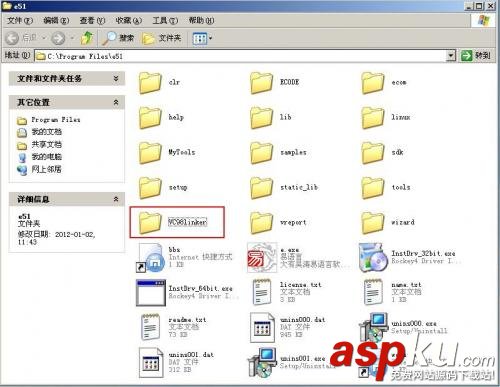This screenshot has width=500, height=387.
Task: Expand File and Folder Tasks panel
Action: click(116, 79)
